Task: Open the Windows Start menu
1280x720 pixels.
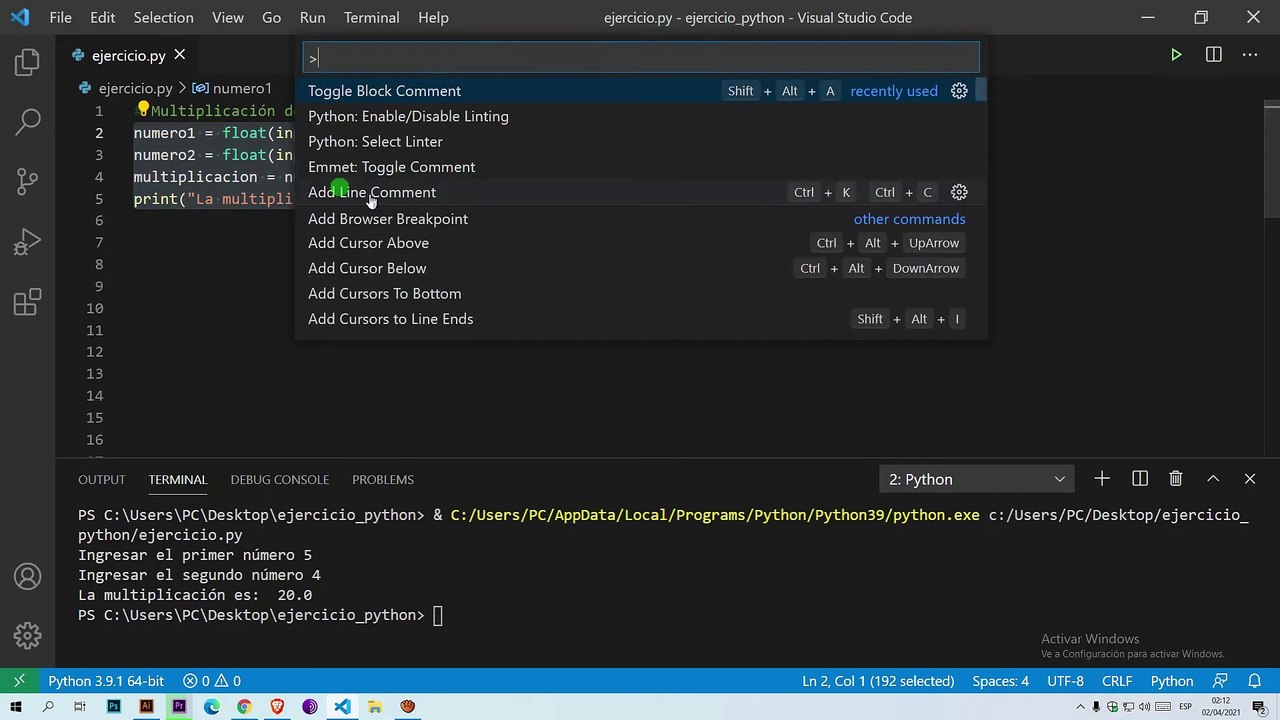Action: click(16, 707)
